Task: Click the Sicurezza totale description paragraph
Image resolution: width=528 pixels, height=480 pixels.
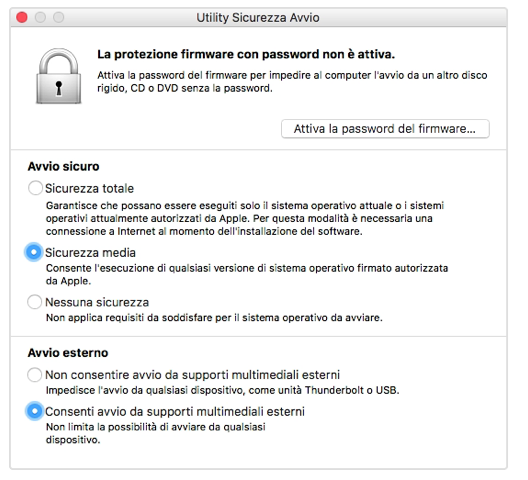Action: (245, 218)
